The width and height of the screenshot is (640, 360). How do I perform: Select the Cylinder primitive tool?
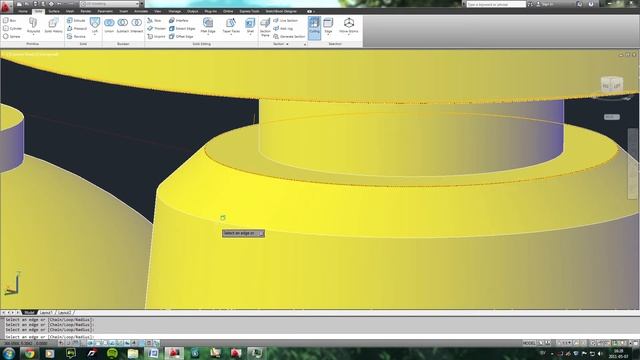pyautogui.click(x=12, y=28)
